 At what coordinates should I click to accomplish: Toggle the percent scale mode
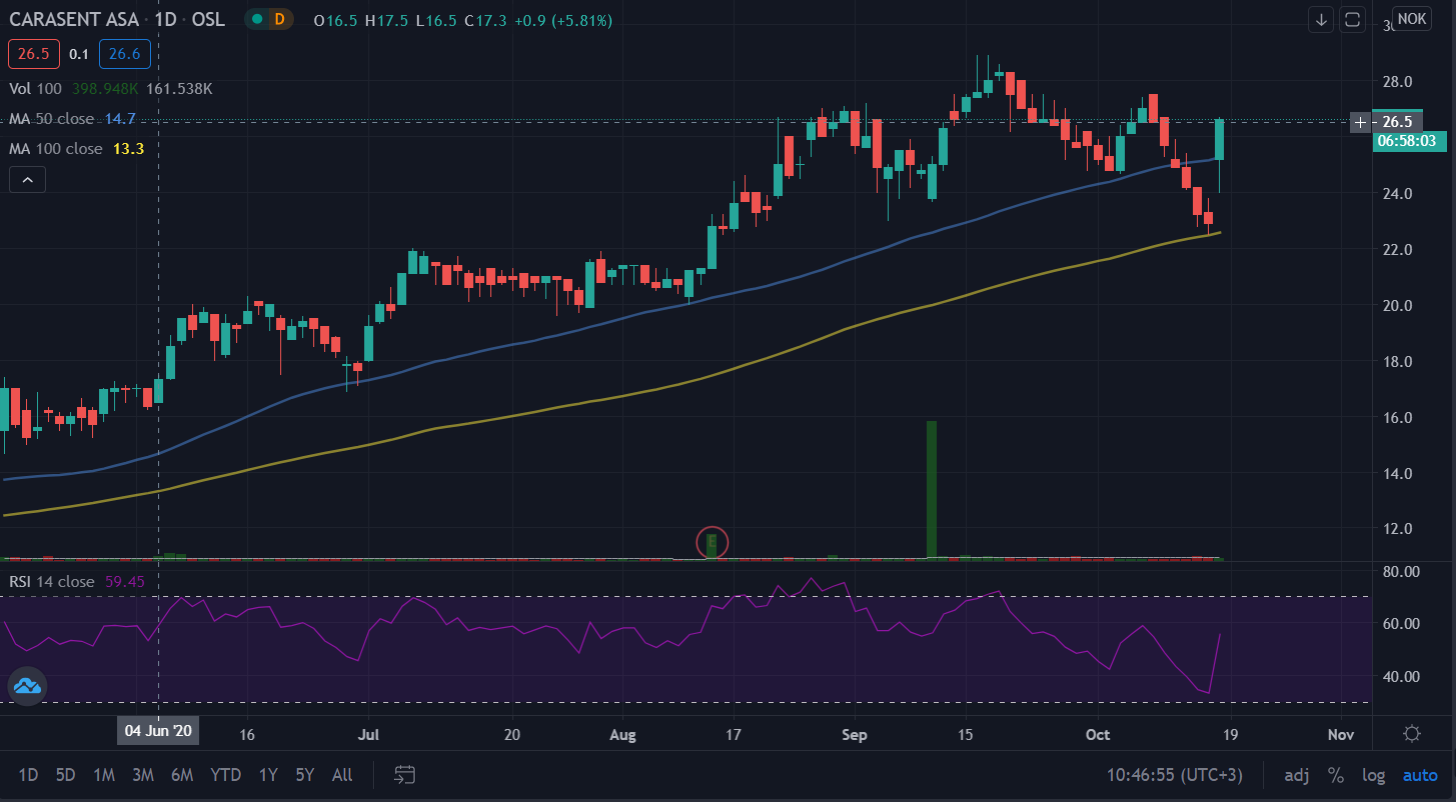(x=1335, y=775)
